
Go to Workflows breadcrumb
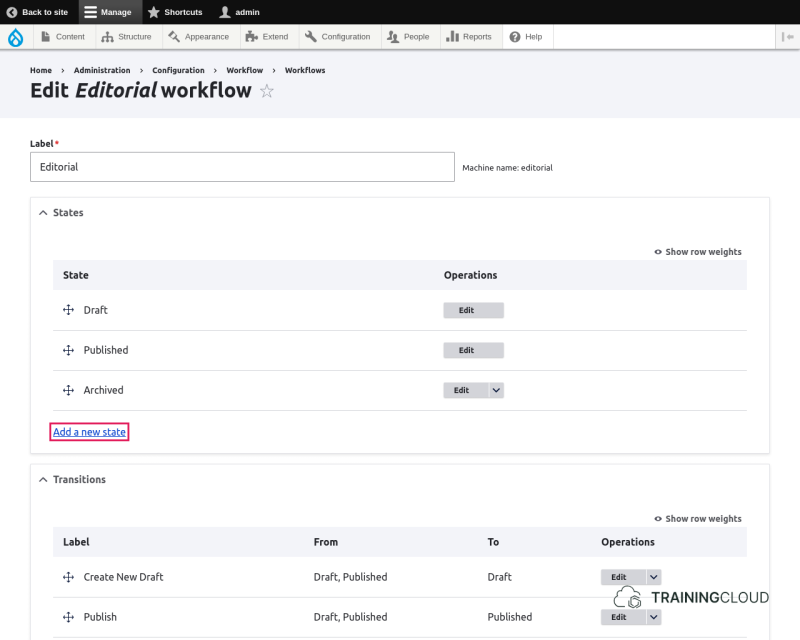click(x=305, y=70)
